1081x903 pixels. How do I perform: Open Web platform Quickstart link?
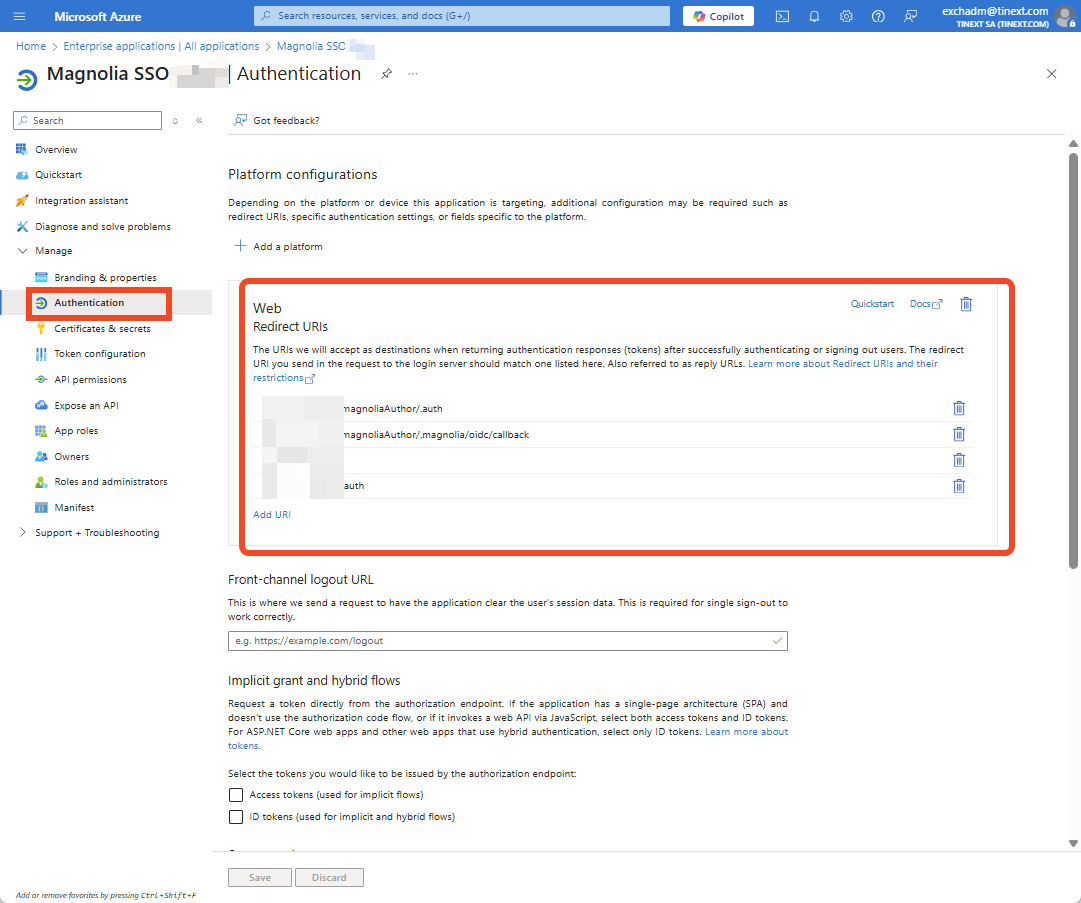(872, 304)
